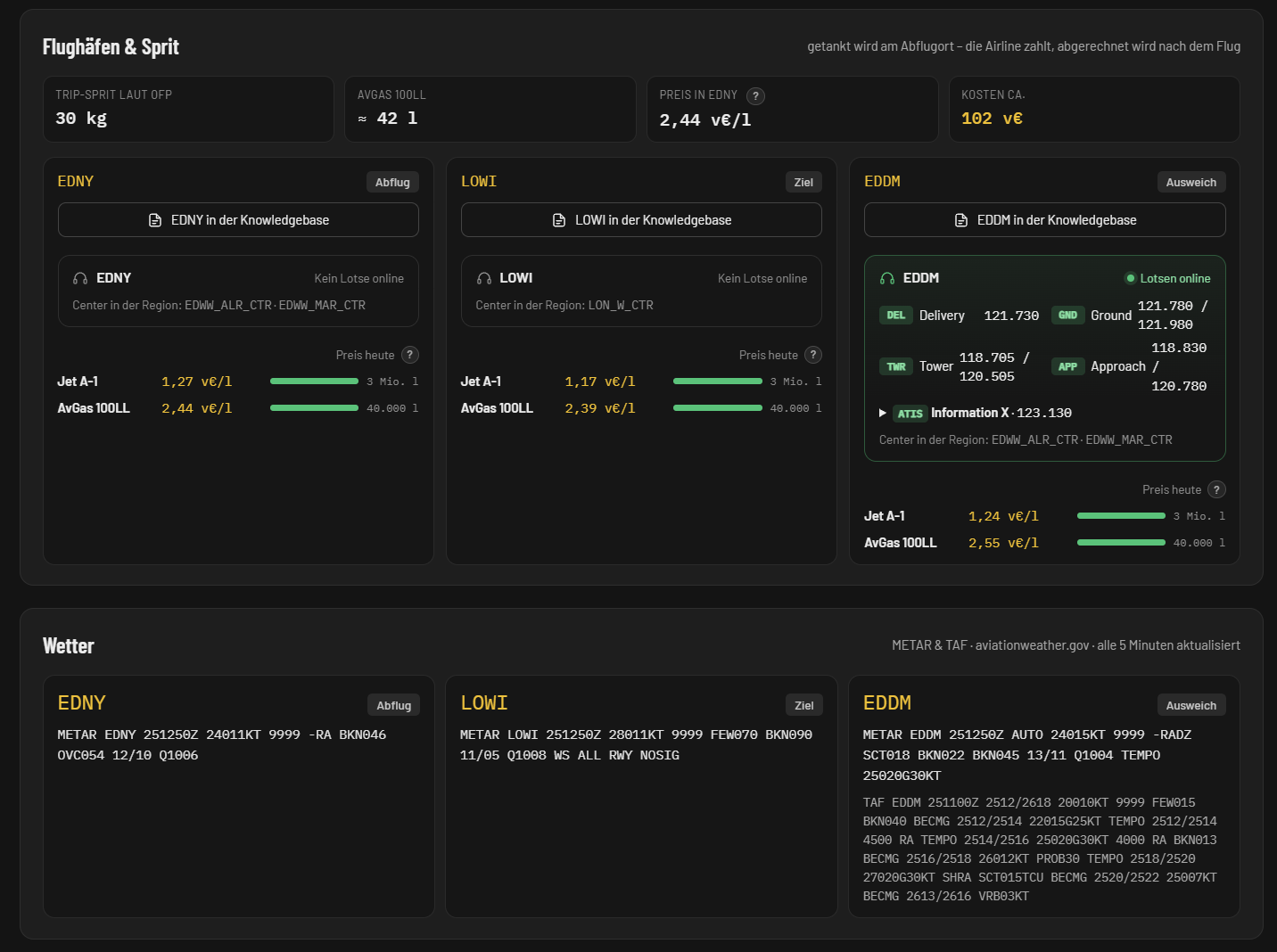Click the GND Ground badge
This screenshot has width=1277, height=952.
coord(1067,316)
